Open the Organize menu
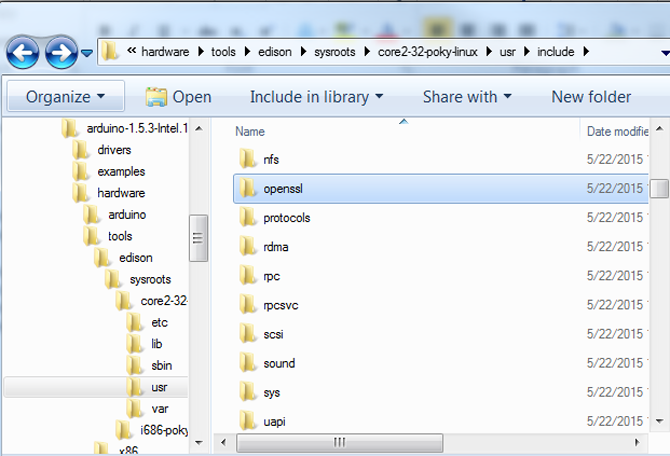The image size is (670, 456). [x=65, y=97]
